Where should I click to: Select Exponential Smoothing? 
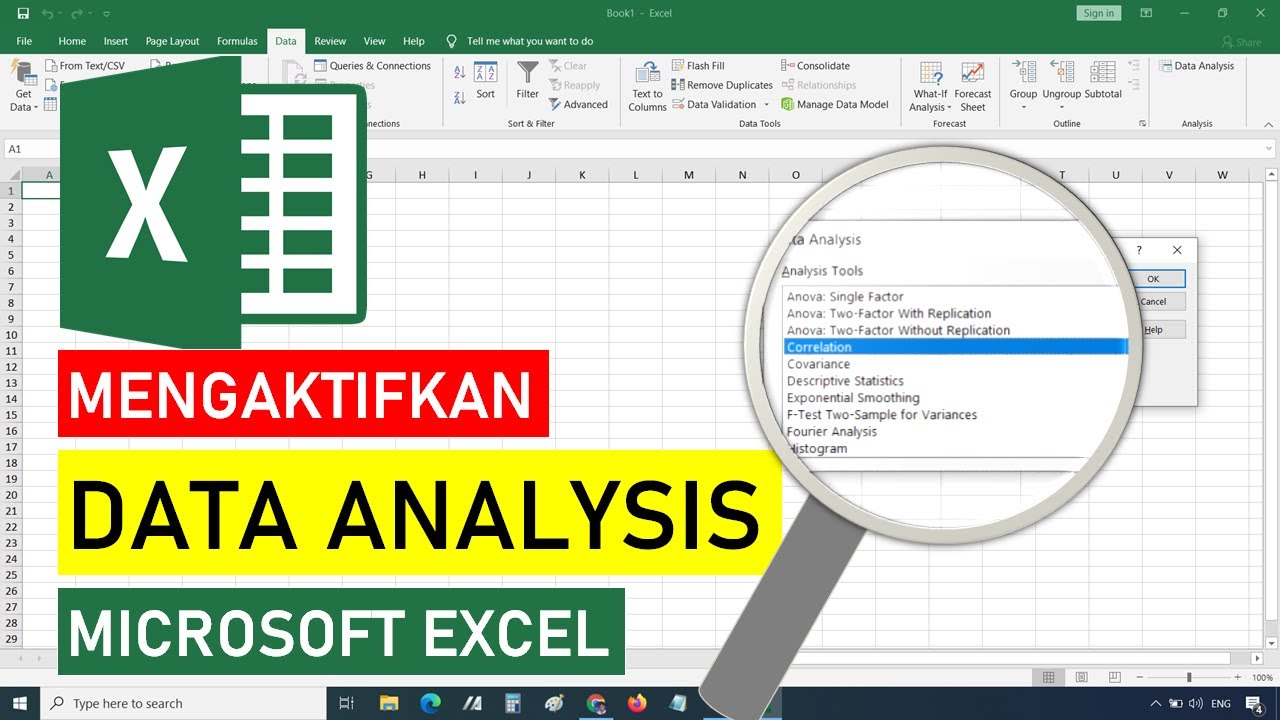853,398
